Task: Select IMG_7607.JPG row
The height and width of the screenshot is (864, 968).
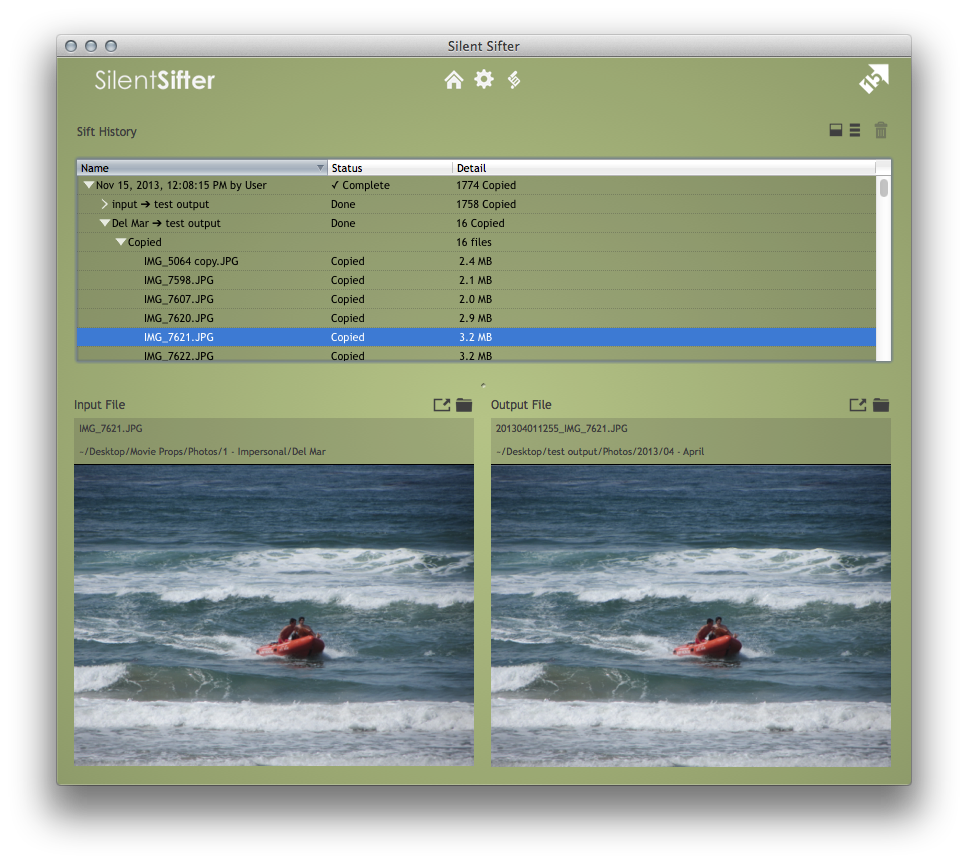Action: 476,299
